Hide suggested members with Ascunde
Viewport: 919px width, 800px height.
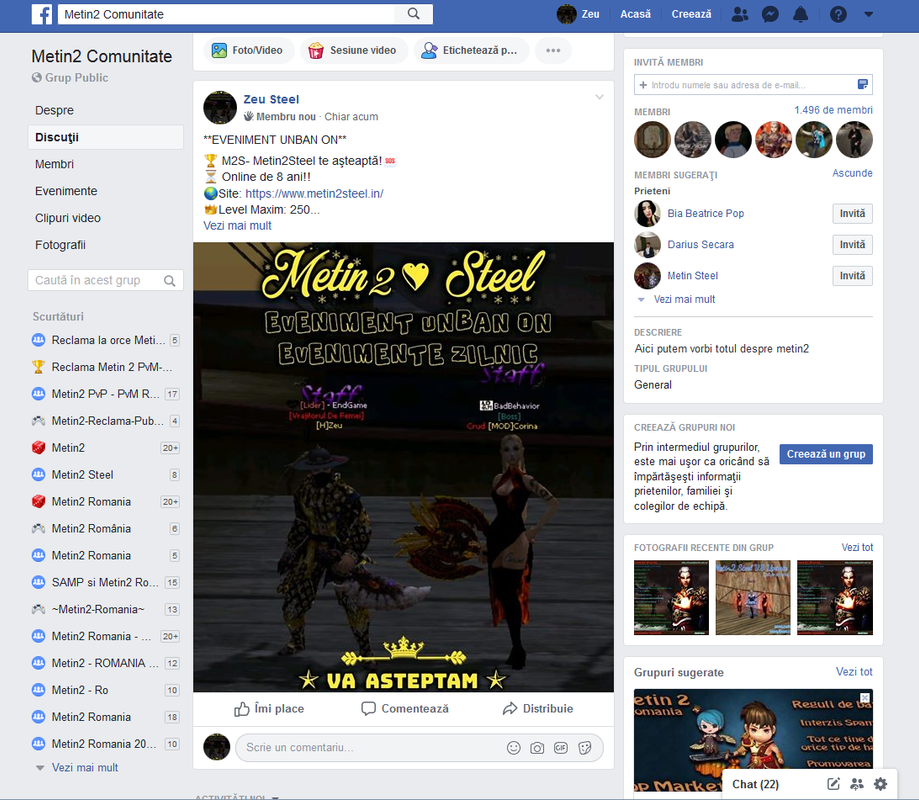[852, 173]
